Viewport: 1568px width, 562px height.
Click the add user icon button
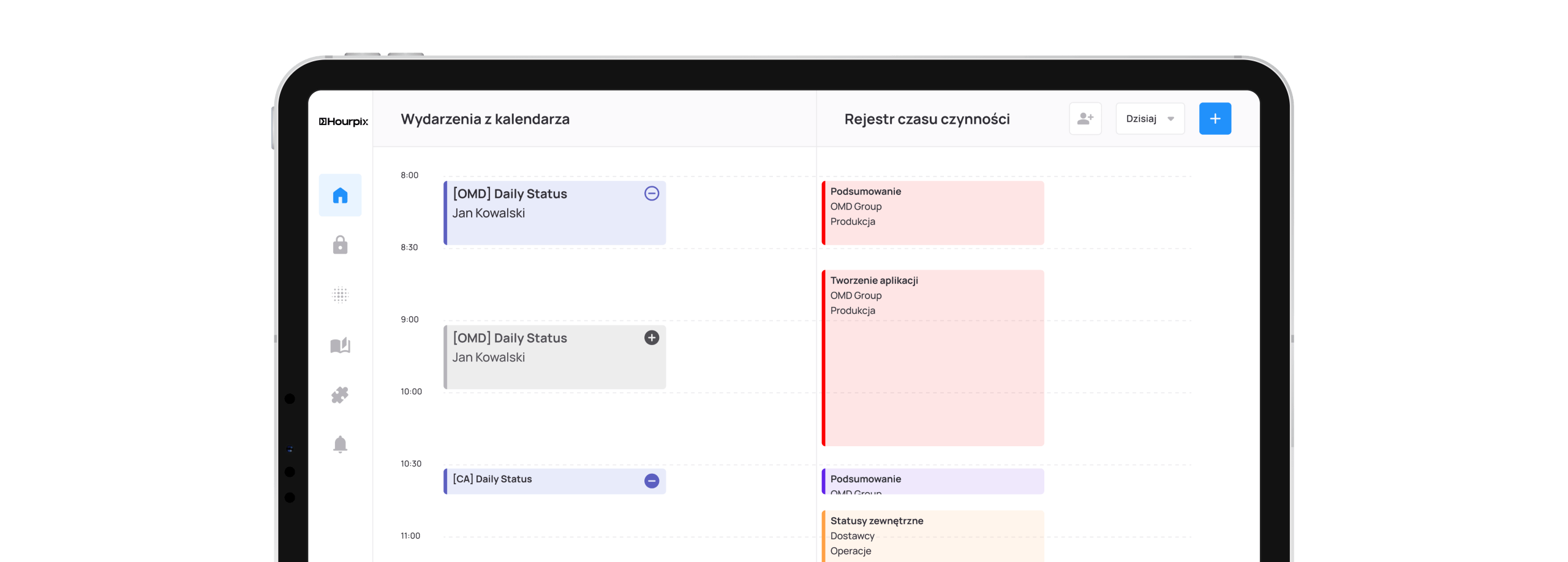pyautogui.click(x=1085, y=118)
